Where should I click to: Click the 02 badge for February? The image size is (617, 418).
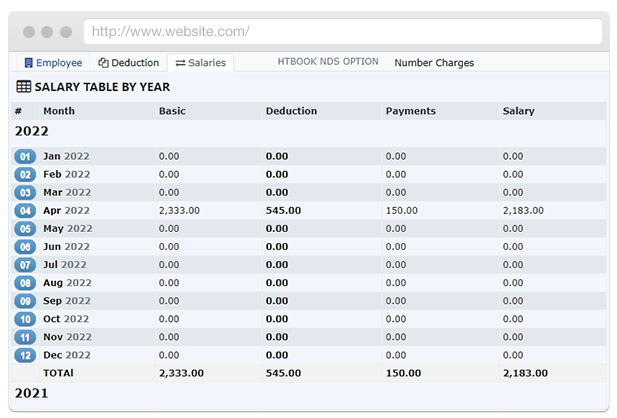[x=26, y=175]
